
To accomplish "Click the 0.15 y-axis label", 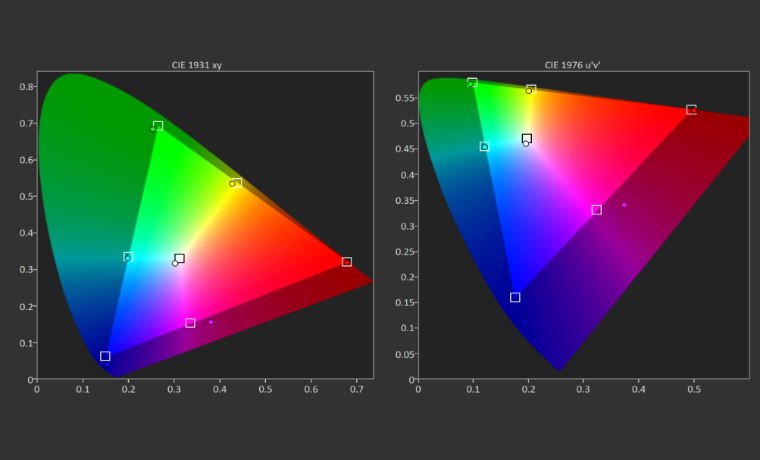I will coord(405,302).
